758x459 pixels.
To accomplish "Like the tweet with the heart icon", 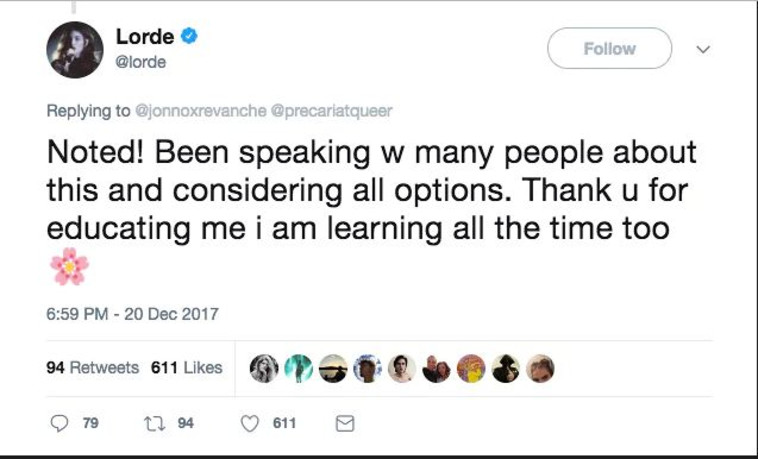I will pos(251,424).
